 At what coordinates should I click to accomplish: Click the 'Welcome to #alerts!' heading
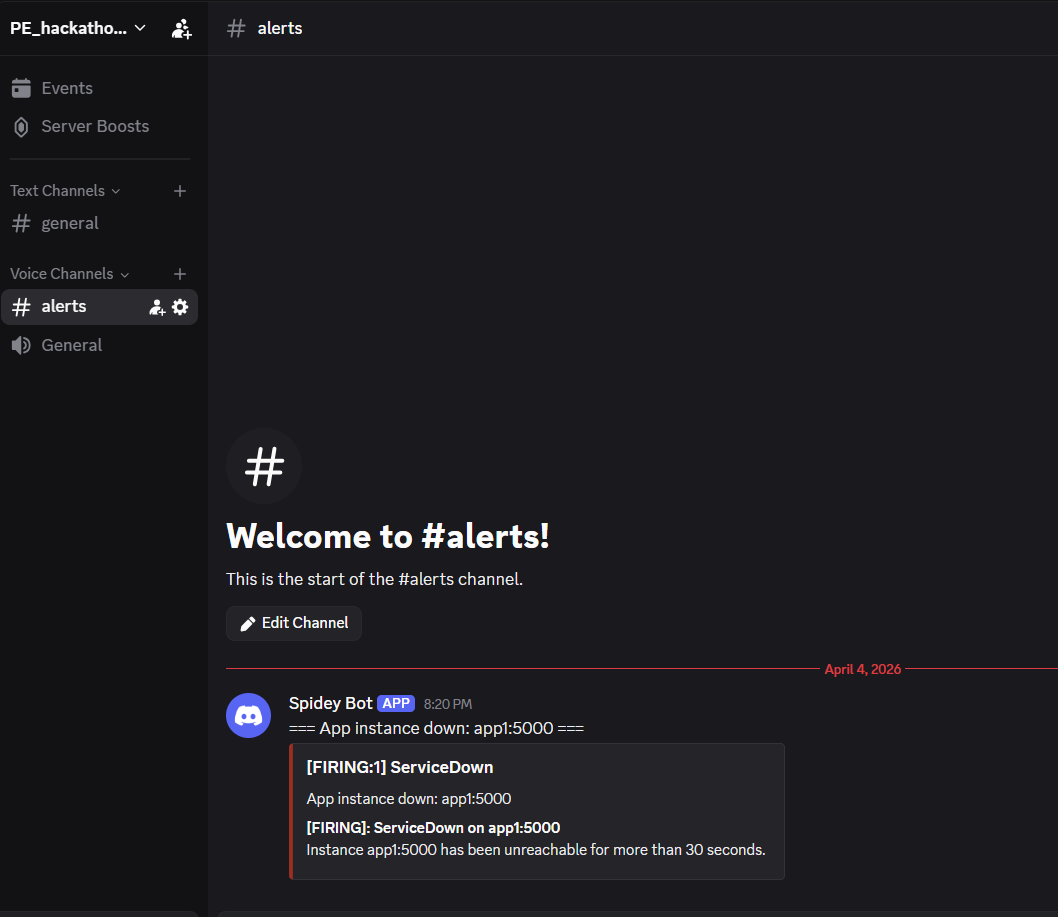pos(388,537)
